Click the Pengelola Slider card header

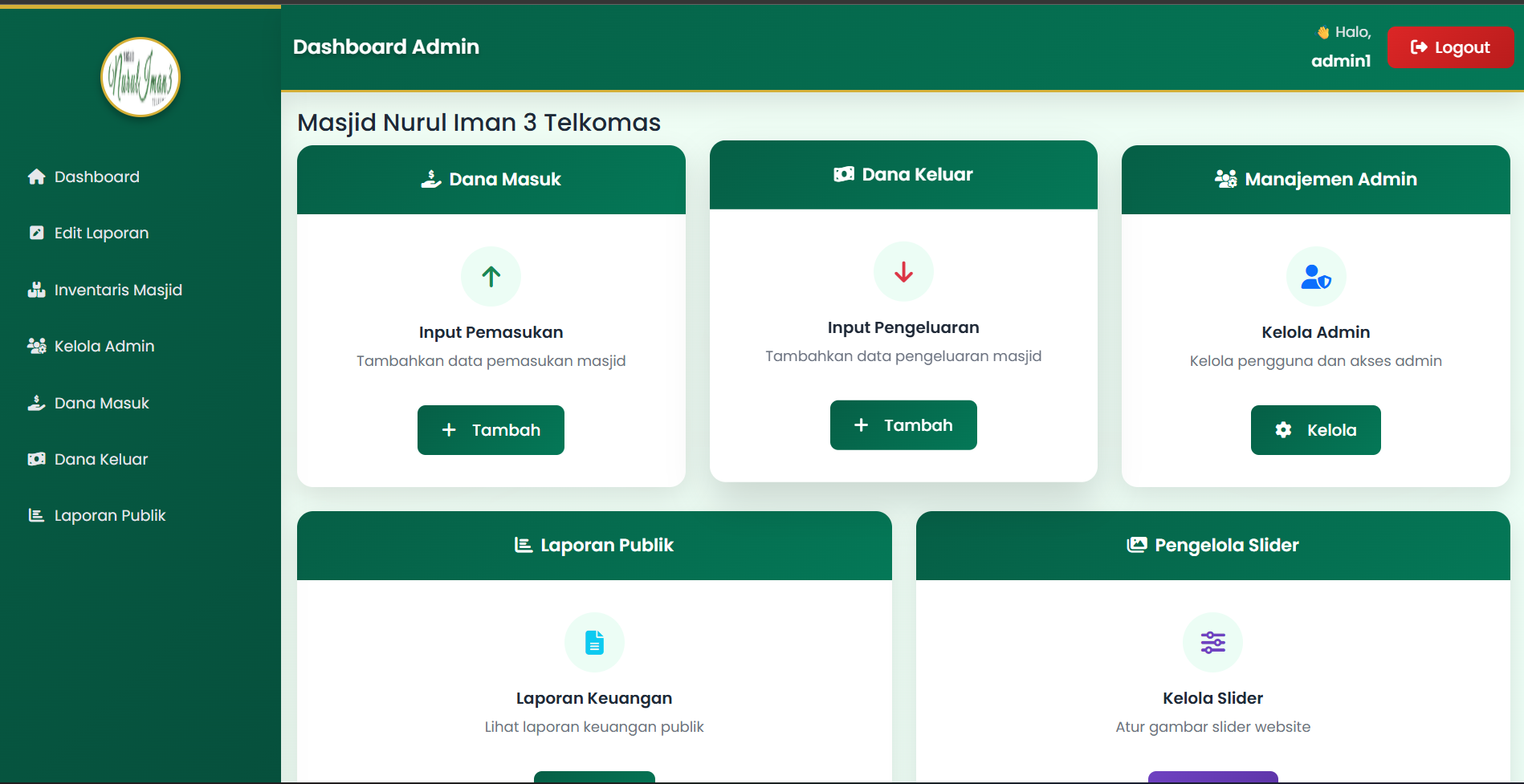[x=1212, y=545]
